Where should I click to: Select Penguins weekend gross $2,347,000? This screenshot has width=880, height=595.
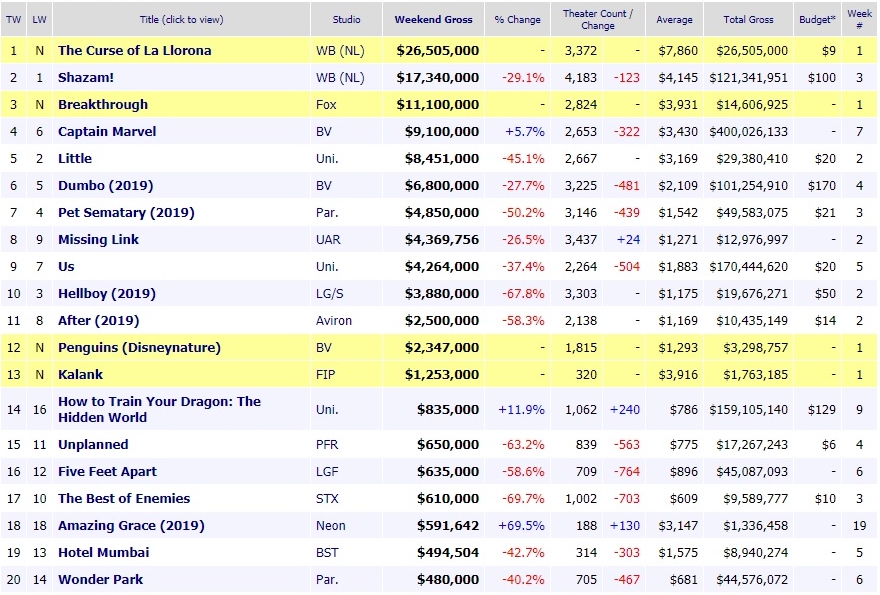(x=442, y=347)
